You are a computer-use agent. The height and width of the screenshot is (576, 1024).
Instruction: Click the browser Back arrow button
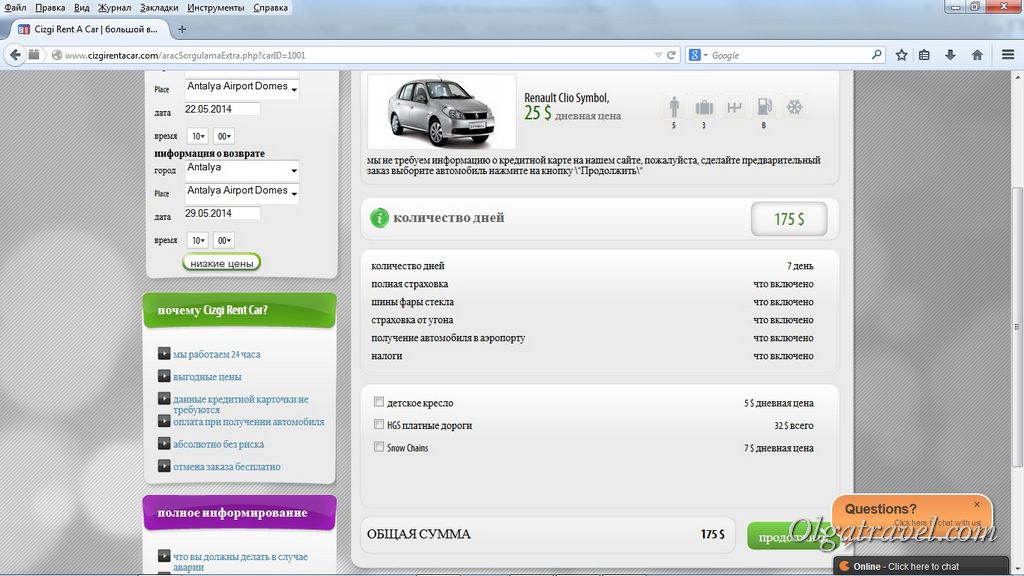[15, 55]
